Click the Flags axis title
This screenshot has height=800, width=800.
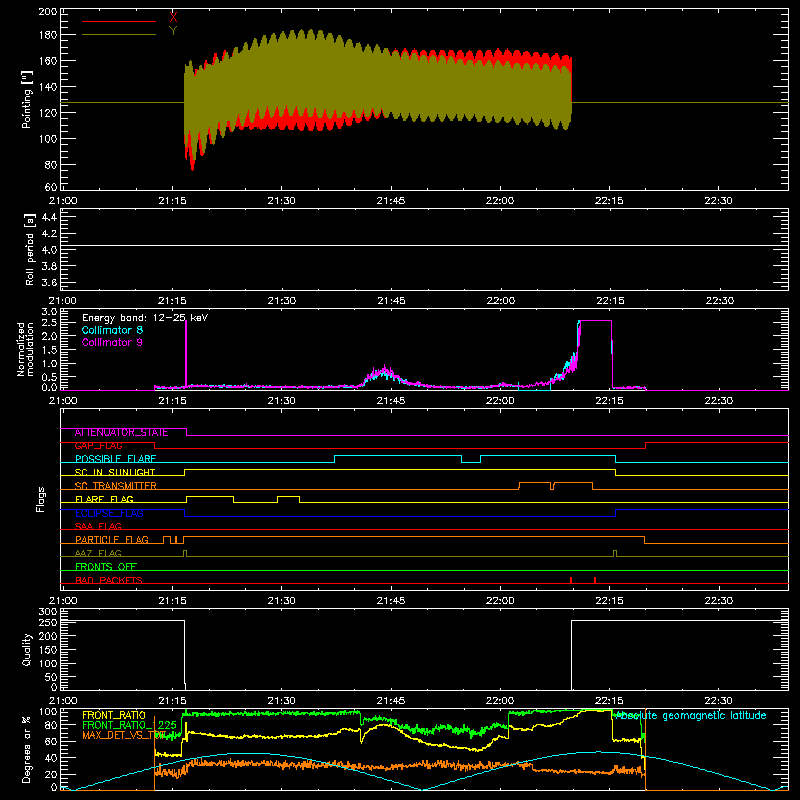[40, 499]
